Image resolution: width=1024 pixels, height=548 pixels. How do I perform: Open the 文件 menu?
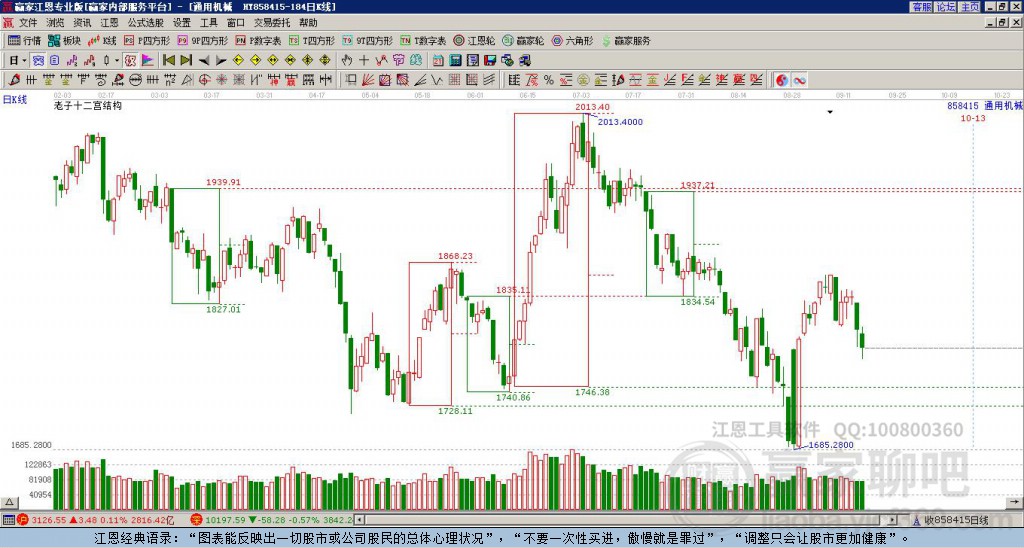[28, 23]
